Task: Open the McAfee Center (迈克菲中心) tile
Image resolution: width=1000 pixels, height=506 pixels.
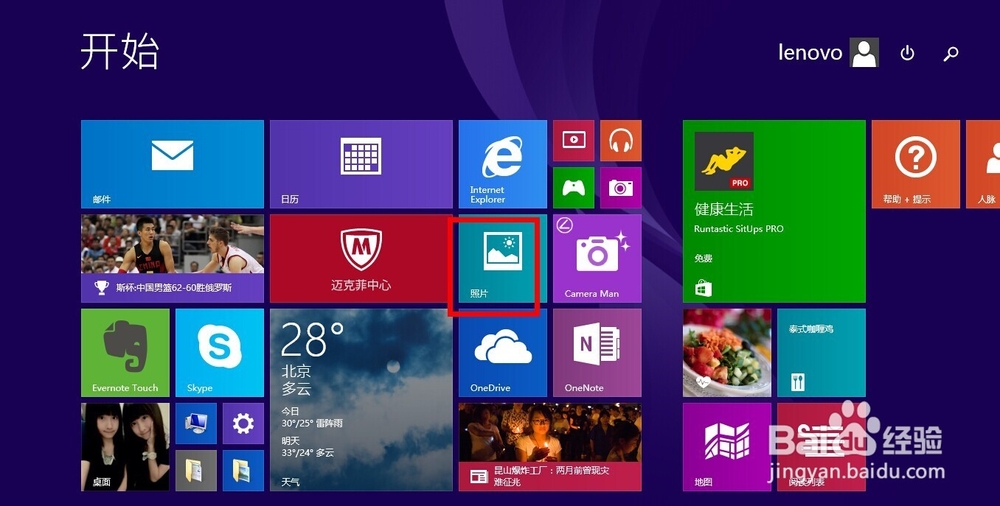Action: pyautogui.click(x=361, y=258)
